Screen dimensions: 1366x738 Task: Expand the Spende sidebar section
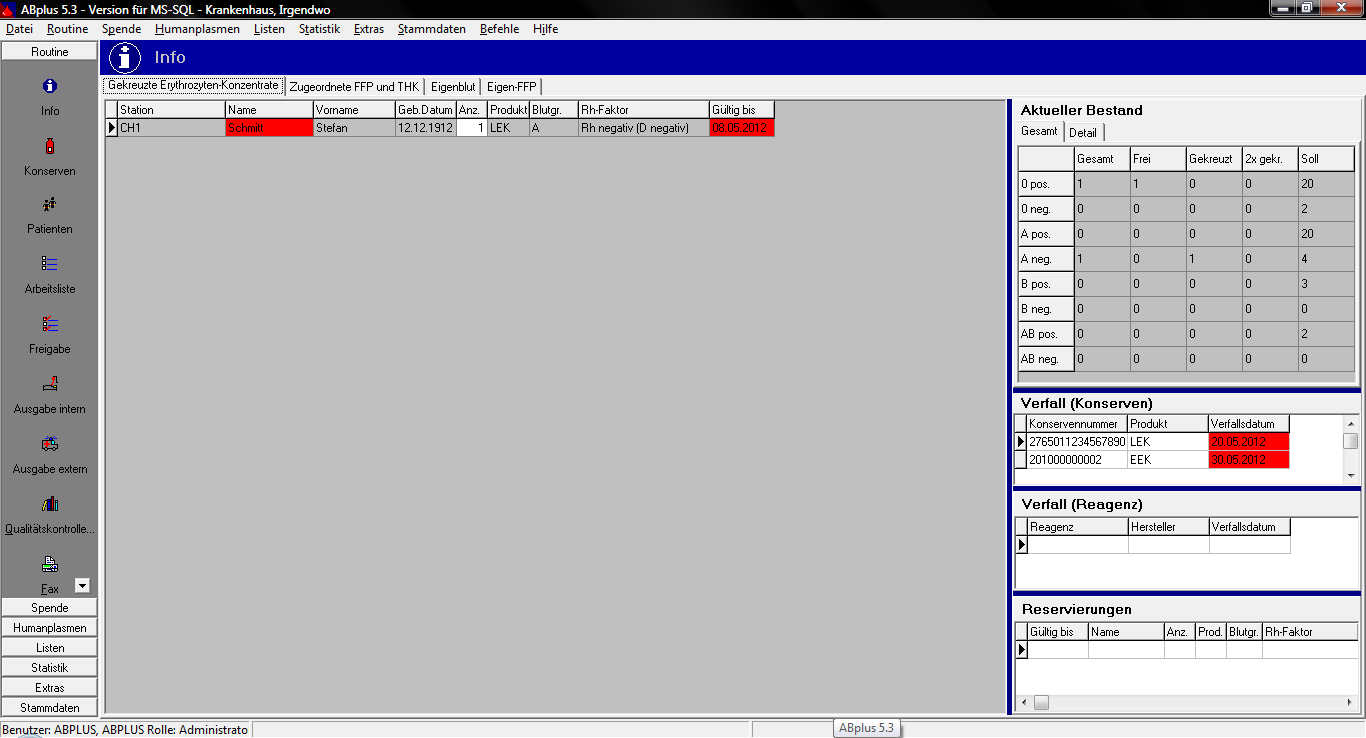(50, 608)
